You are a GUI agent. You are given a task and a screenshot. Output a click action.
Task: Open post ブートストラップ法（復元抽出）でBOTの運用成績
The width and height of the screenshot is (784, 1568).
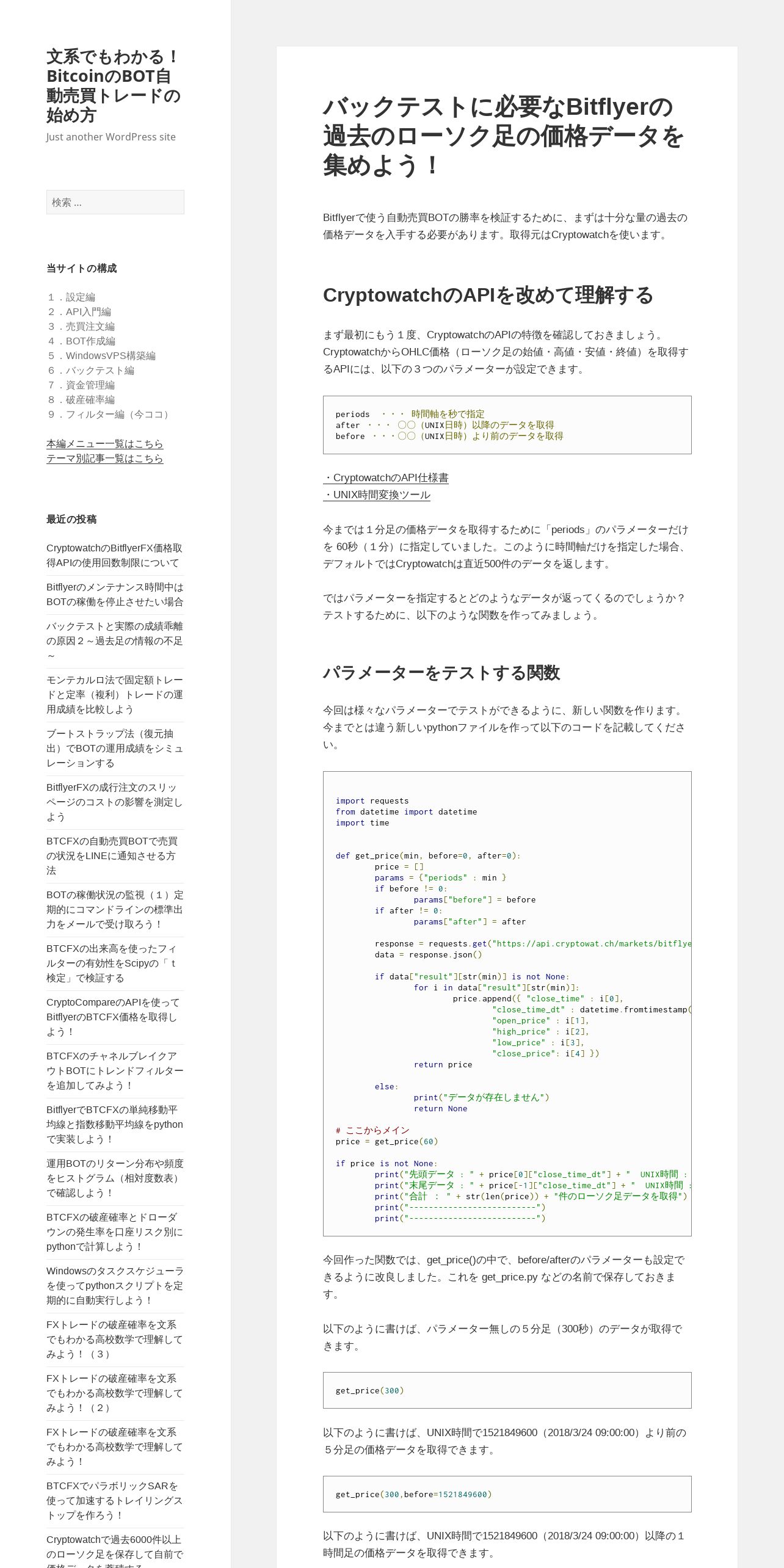click(115, 749)
